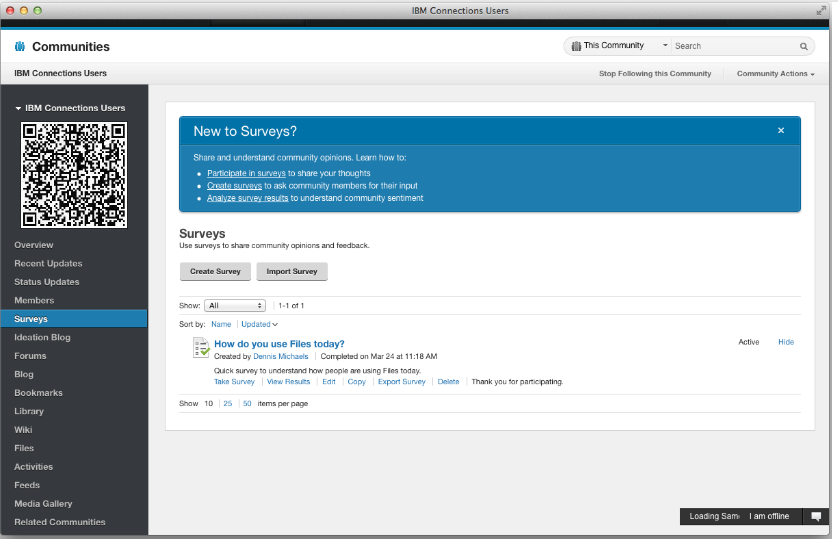
Task: Click the survey document icon beside Files survey
Action: (x=201, y=347)
